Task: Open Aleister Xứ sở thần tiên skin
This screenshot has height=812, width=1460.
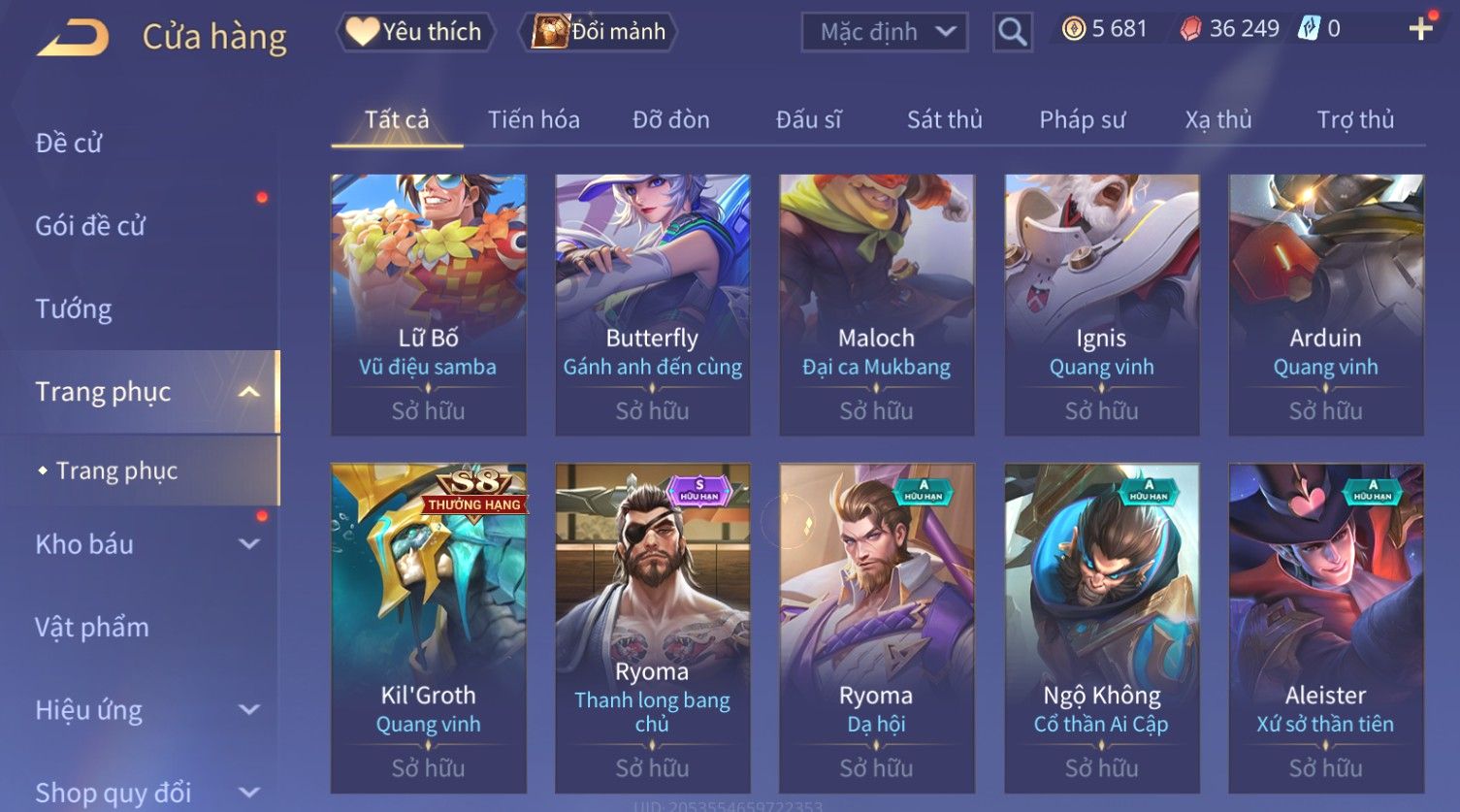Action: pos(1326,629)
